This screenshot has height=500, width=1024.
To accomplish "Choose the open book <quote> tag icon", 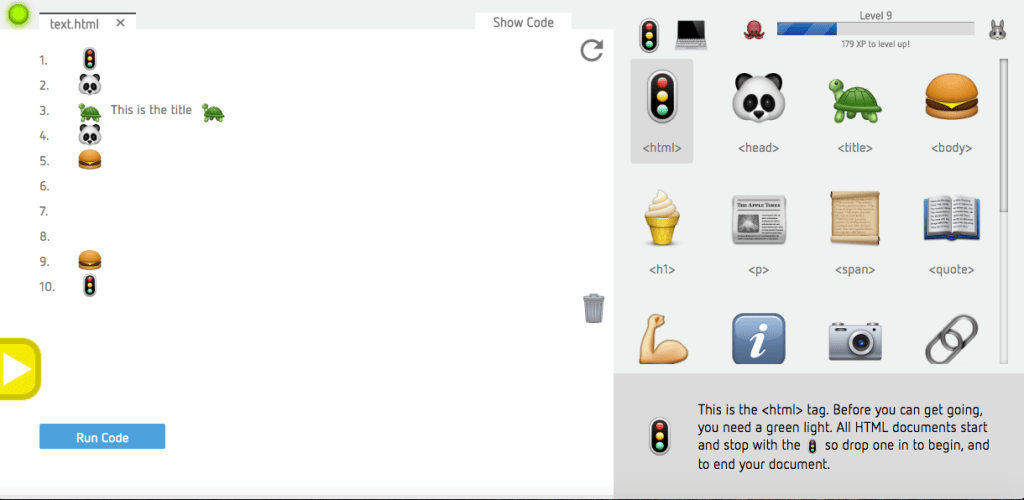I will coord(952,219).
